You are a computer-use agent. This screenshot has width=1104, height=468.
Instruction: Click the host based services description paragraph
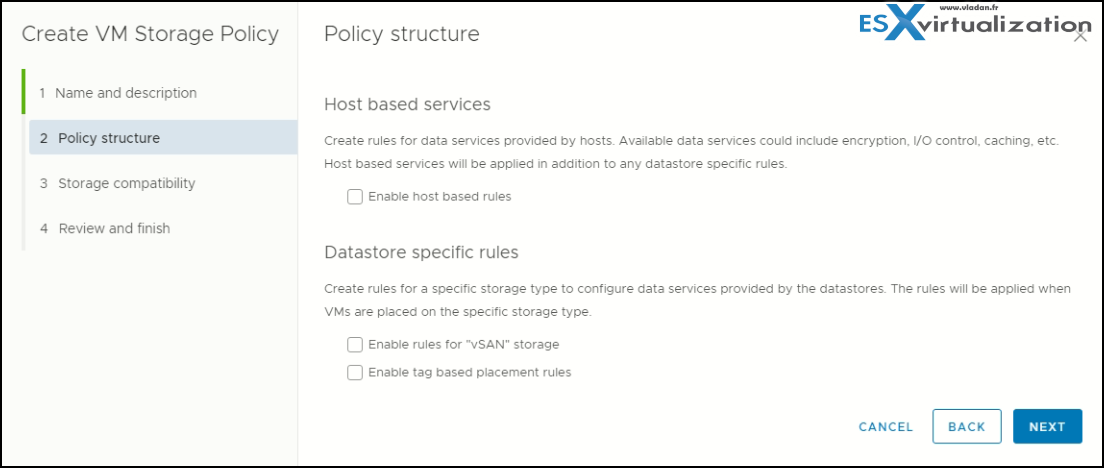pos(691,153)
